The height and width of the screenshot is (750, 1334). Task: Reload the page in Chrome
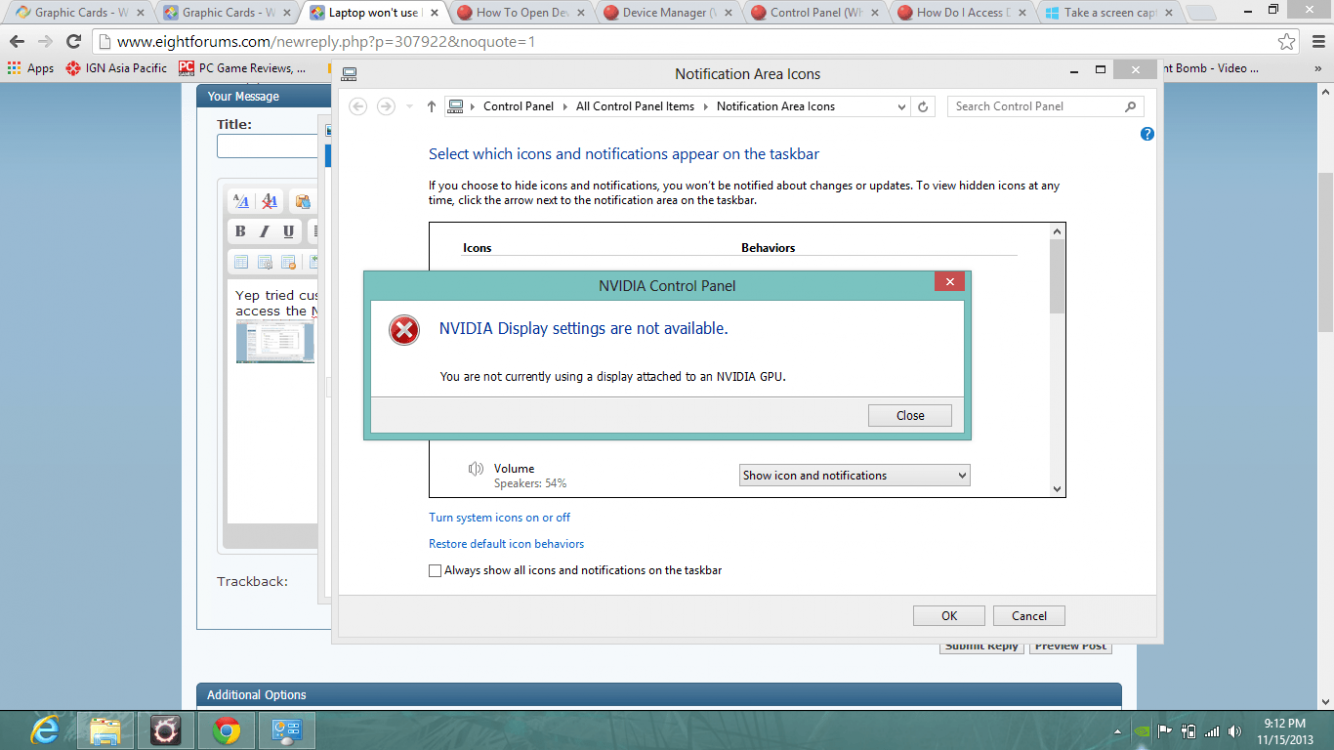pos(73,42)
